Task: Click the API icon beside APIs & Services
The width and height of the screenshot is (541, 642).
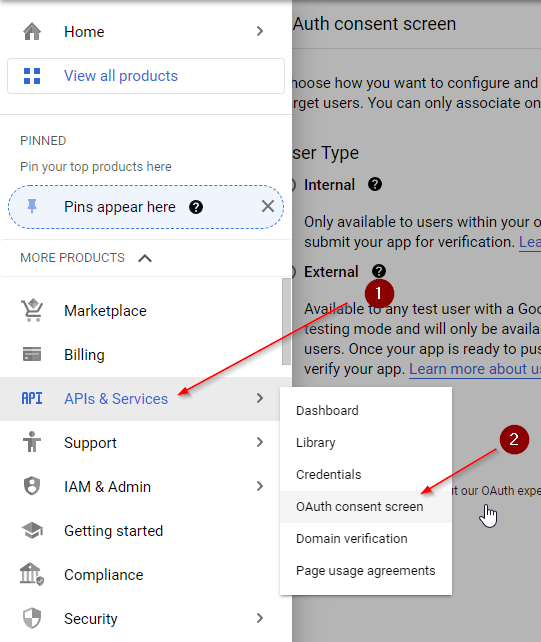Action: pyautogui.click(x=32, y=398)
